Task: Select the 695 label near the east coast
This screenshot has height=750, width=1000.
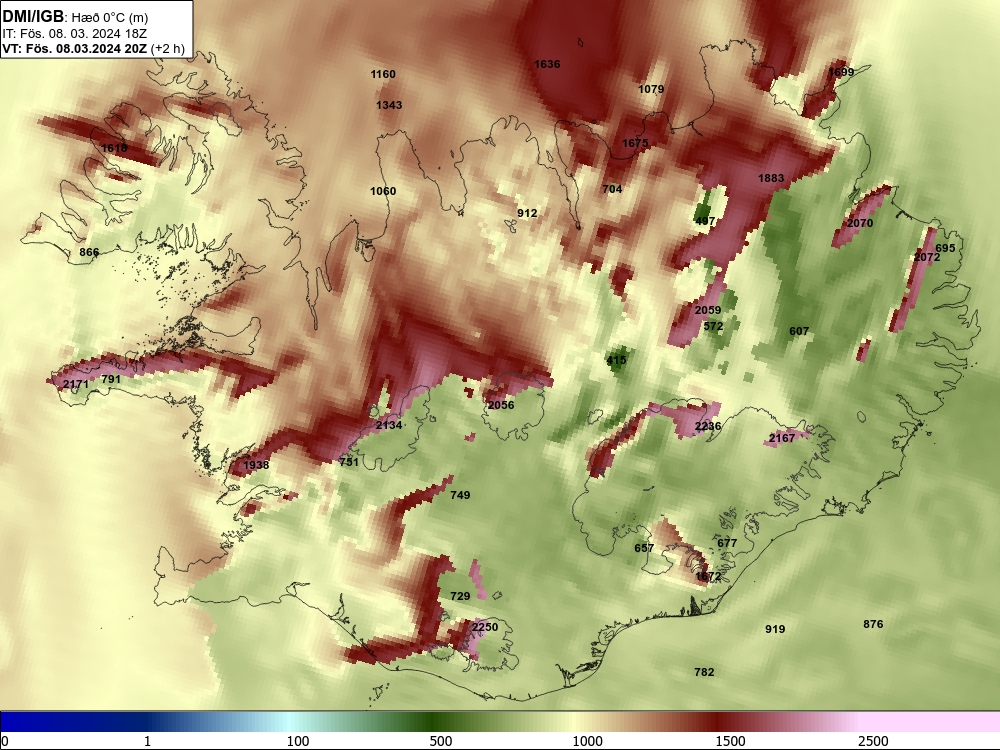Action: tap(945, 248)
